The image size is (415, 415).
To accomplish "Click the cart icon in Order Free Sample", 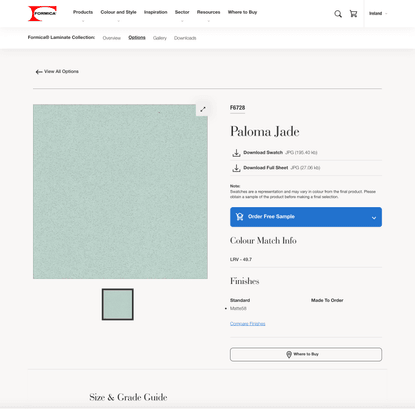I will 239,217.
